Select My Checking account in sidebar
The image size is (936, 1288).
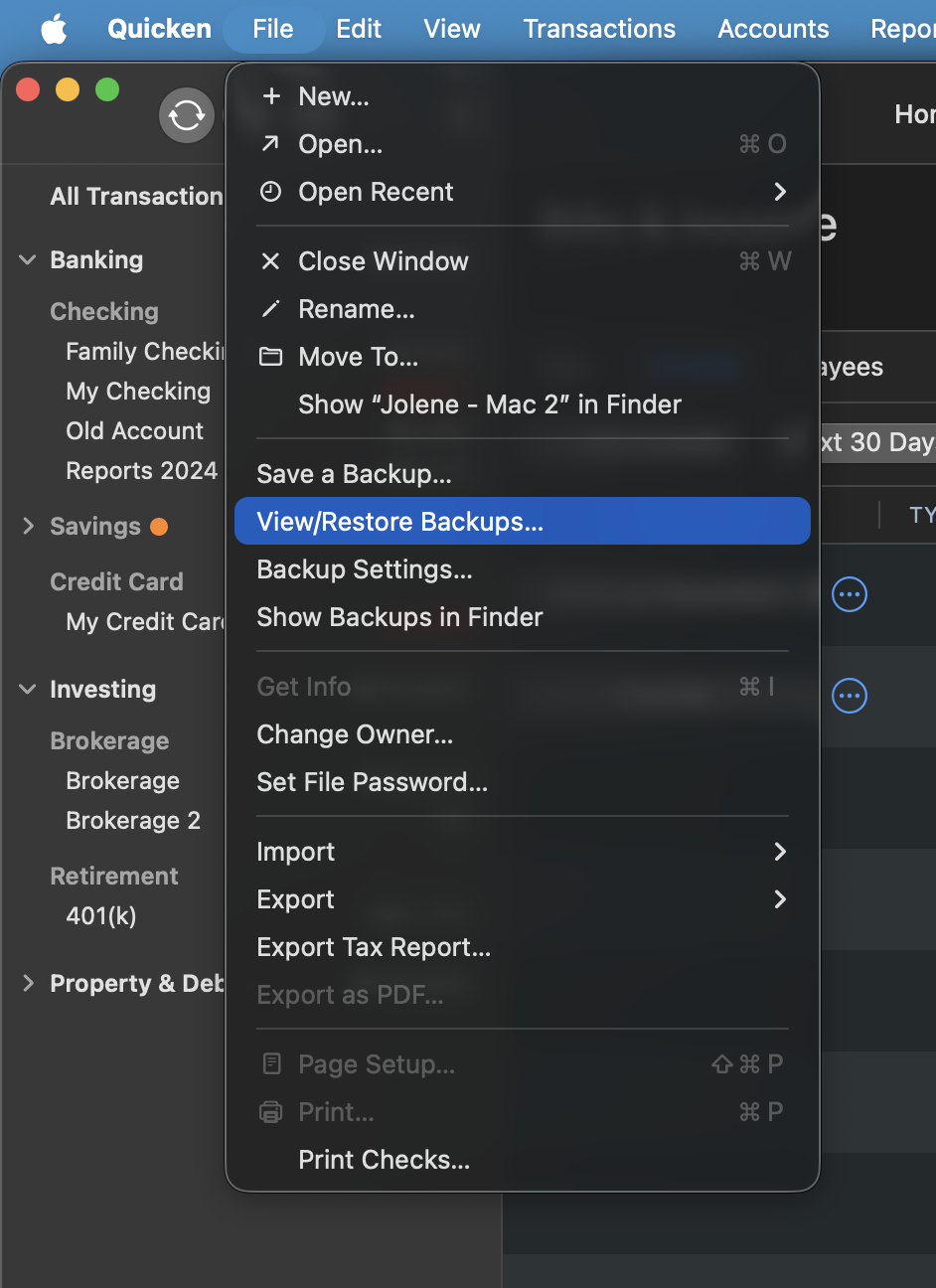coord(138,392)
